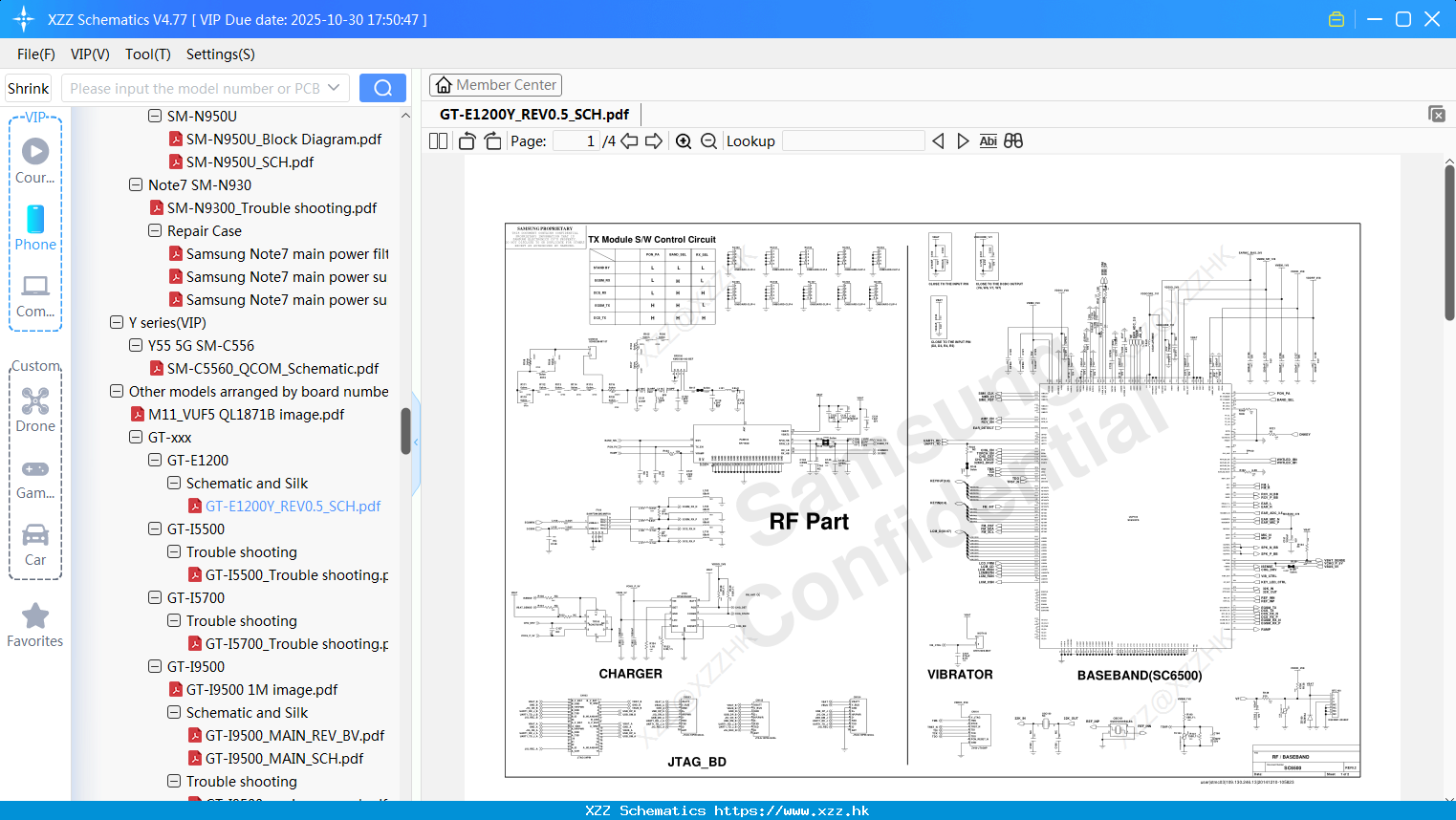This screenshot has height=820, width=1456.
Task: Open the model number dropdown arrow
Action: tap(334, 88)
